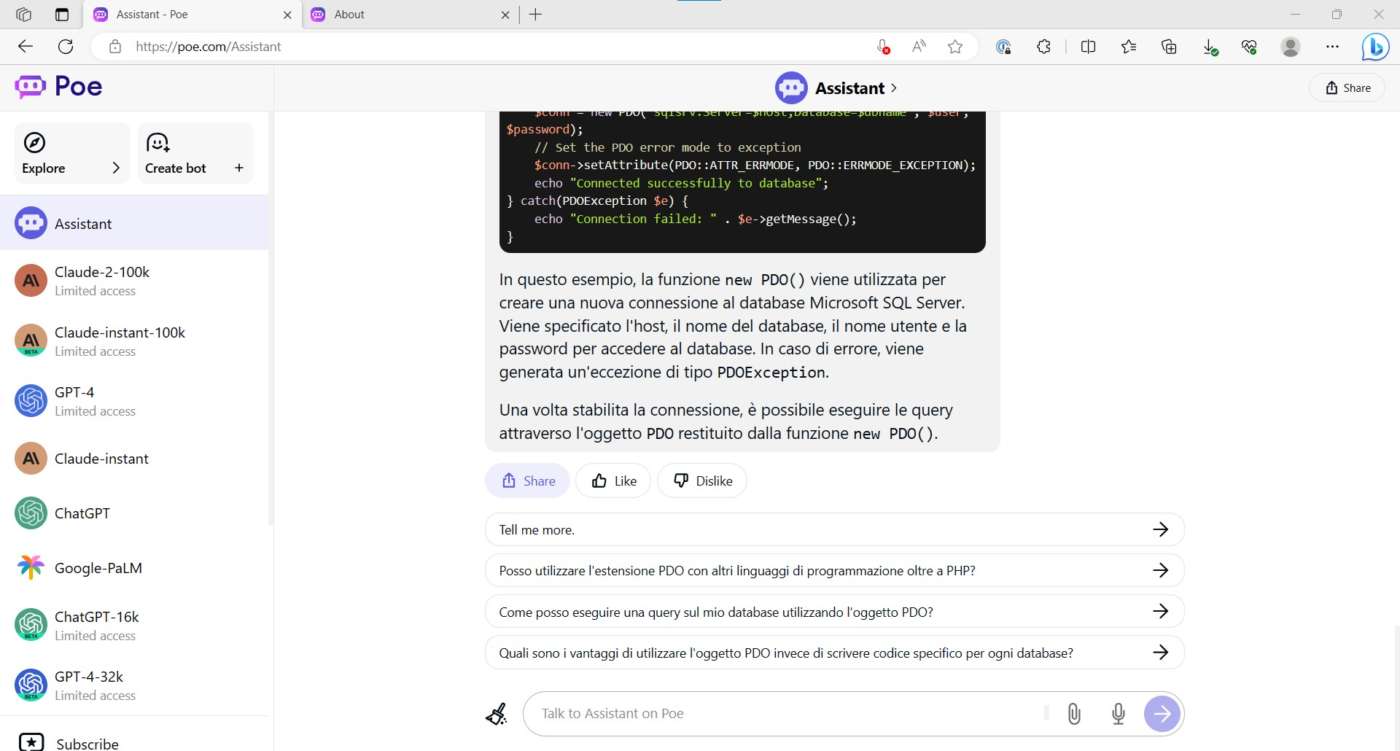Like the Assistant's response
Image resolution: width=1400 pixels, height=751 pixels.
click(x=613, y=481)
